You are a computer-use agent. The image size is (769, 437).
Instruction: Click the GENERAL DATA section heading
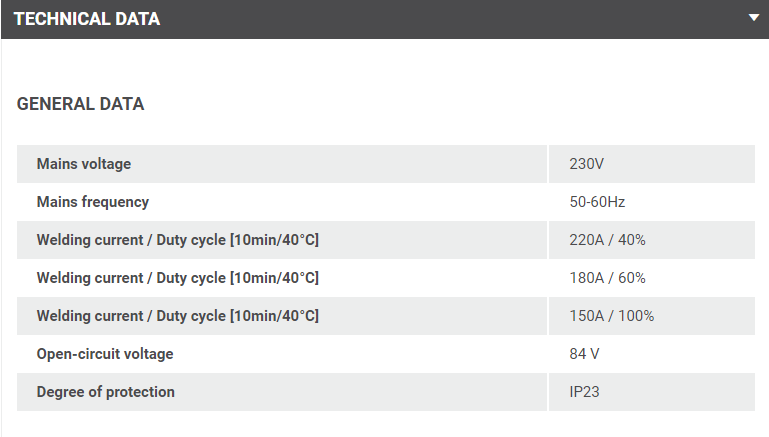(81, 104)
